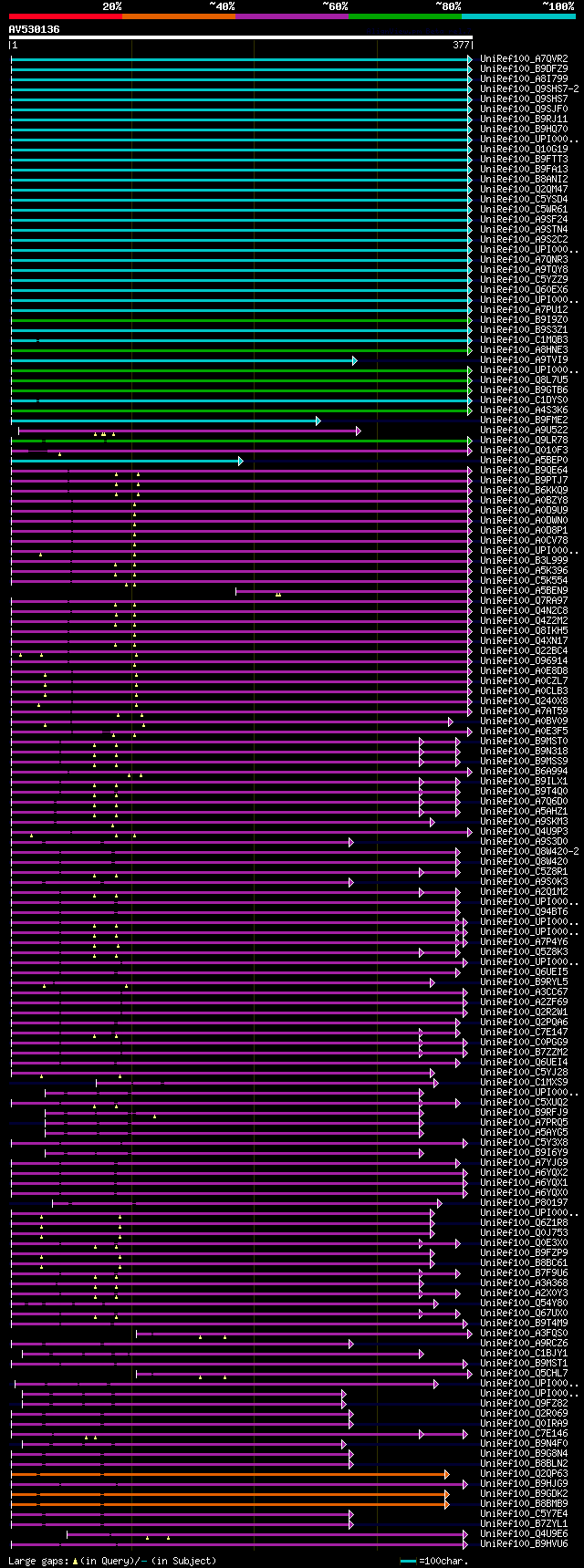
Task: Click the label UniRef100_A3A368
Action: click(524, 1282)
